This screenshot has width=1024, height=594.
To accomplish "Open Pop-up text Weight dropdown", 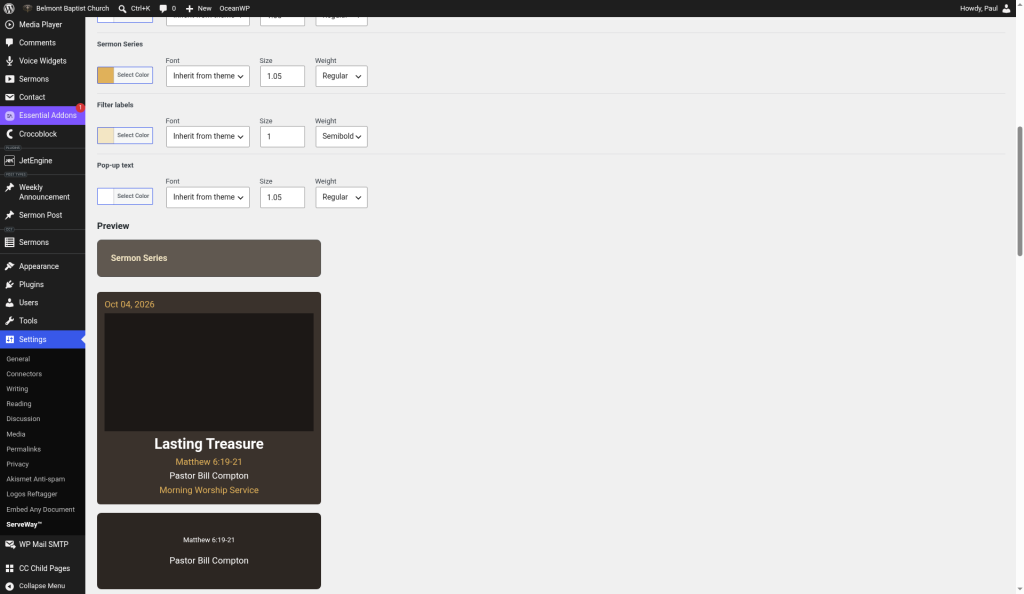I will click(x=342, y=197).
